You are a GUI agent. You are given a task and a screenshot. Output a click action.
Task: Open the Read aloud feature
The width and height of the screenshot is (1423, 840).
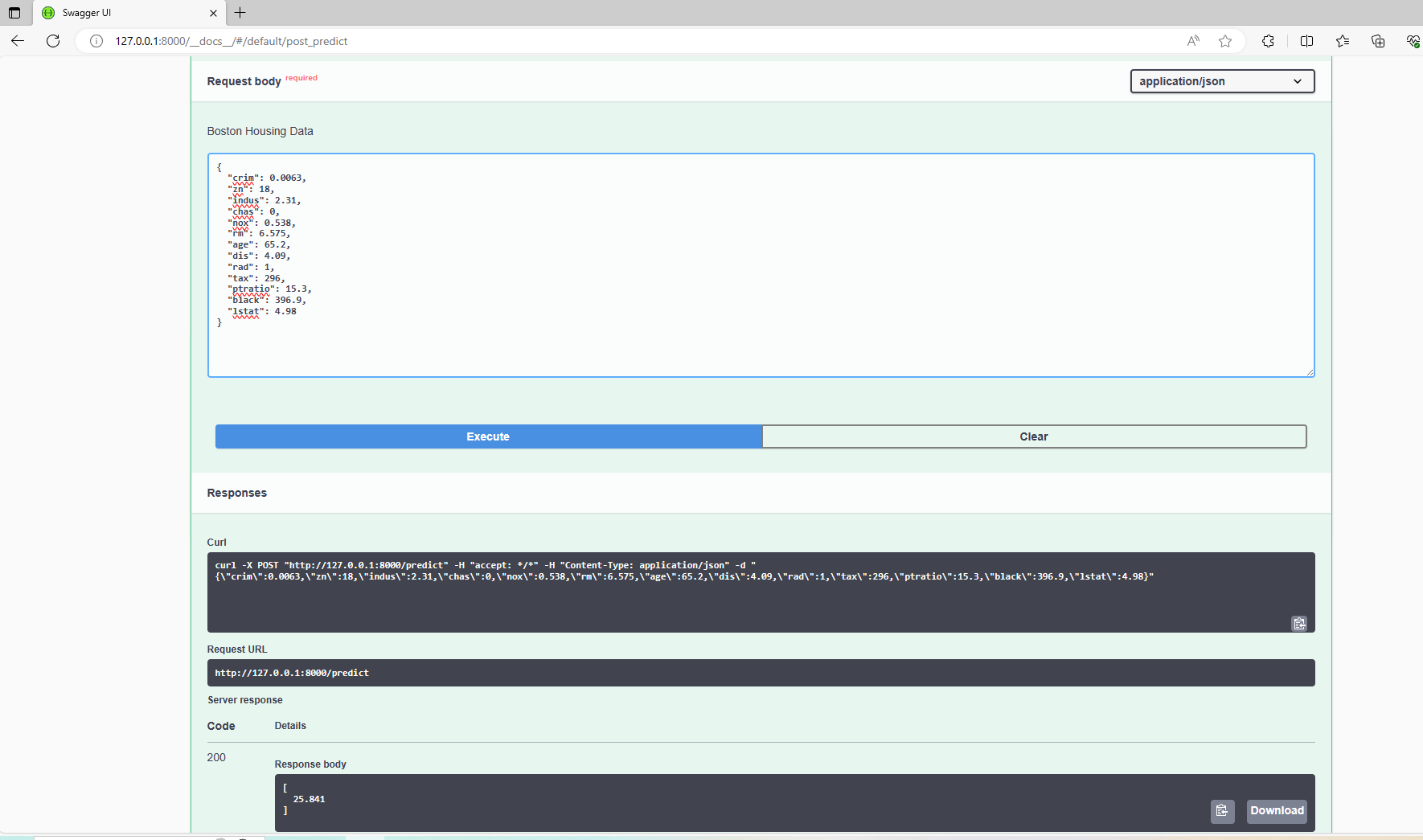(1193, 41)
